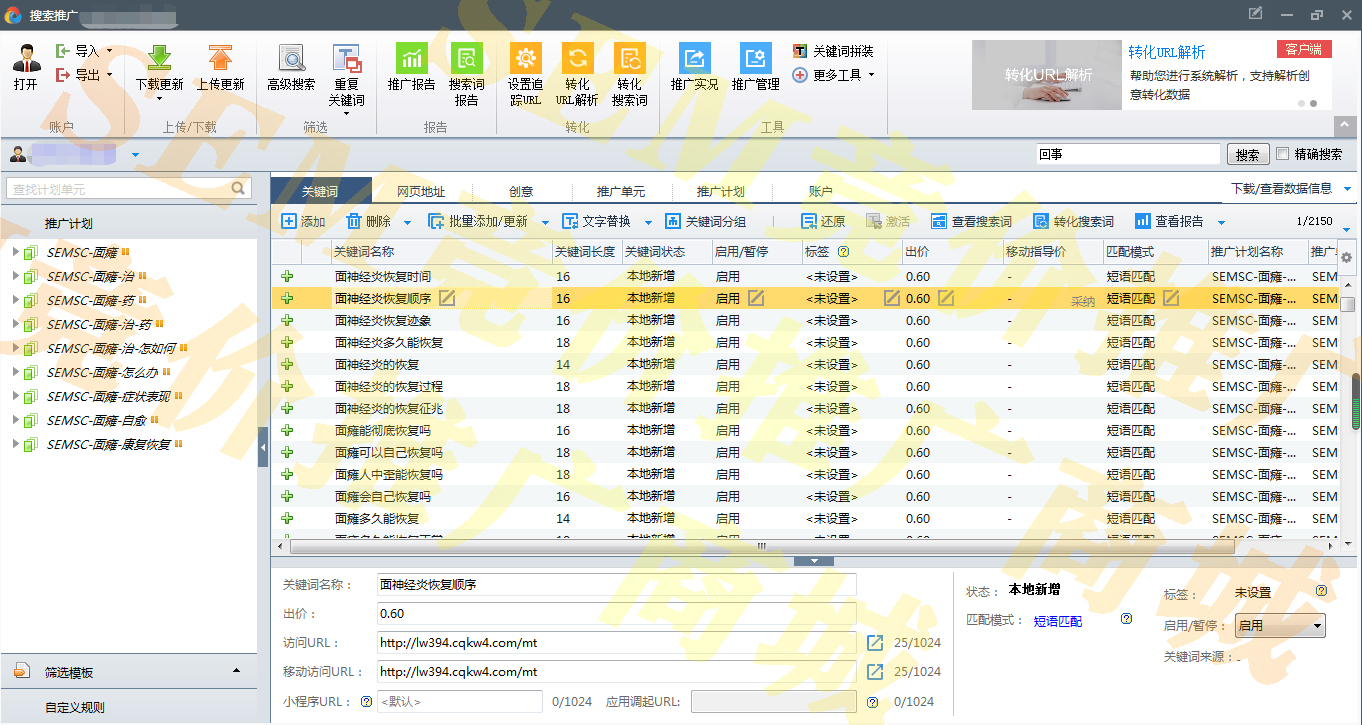
Task: Click the 搜索 button
Action: (x=1247, y=155)
